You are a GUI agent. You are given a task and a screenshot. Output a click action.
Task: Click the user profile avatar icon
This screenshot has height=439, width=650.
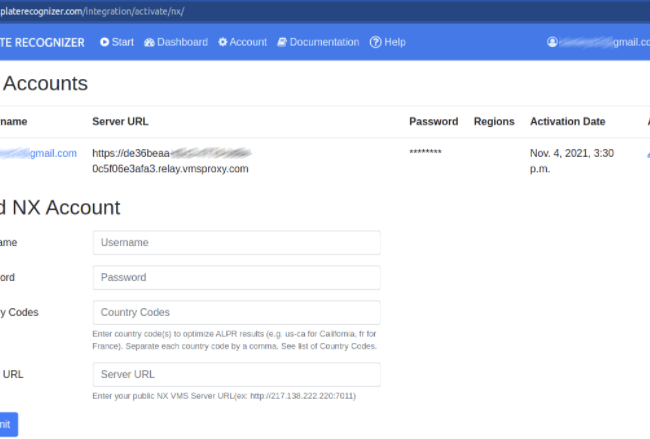pos(552,42)
